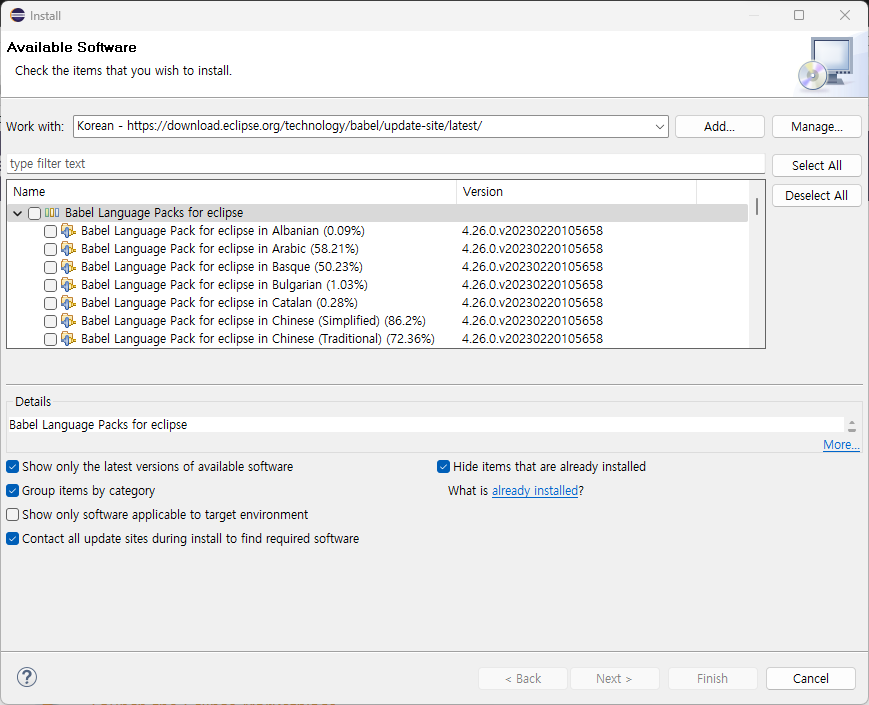Image resolution: width=869 pixels, height=705 pixels.
Task: Click the Cancel button
Action: pos(810,678)
